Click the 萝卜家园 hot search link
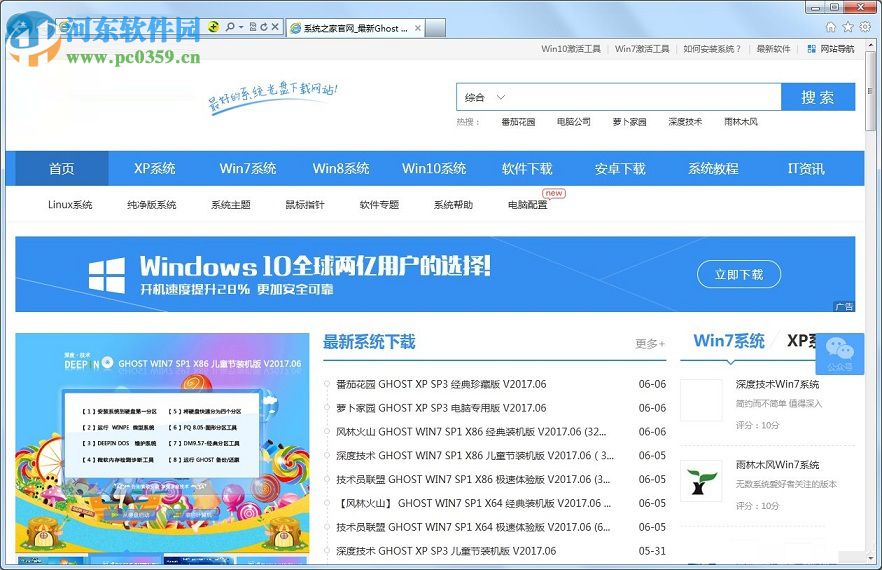Image resolution: width=882 pixels, height=570 pixels. (x=629, y=122)
